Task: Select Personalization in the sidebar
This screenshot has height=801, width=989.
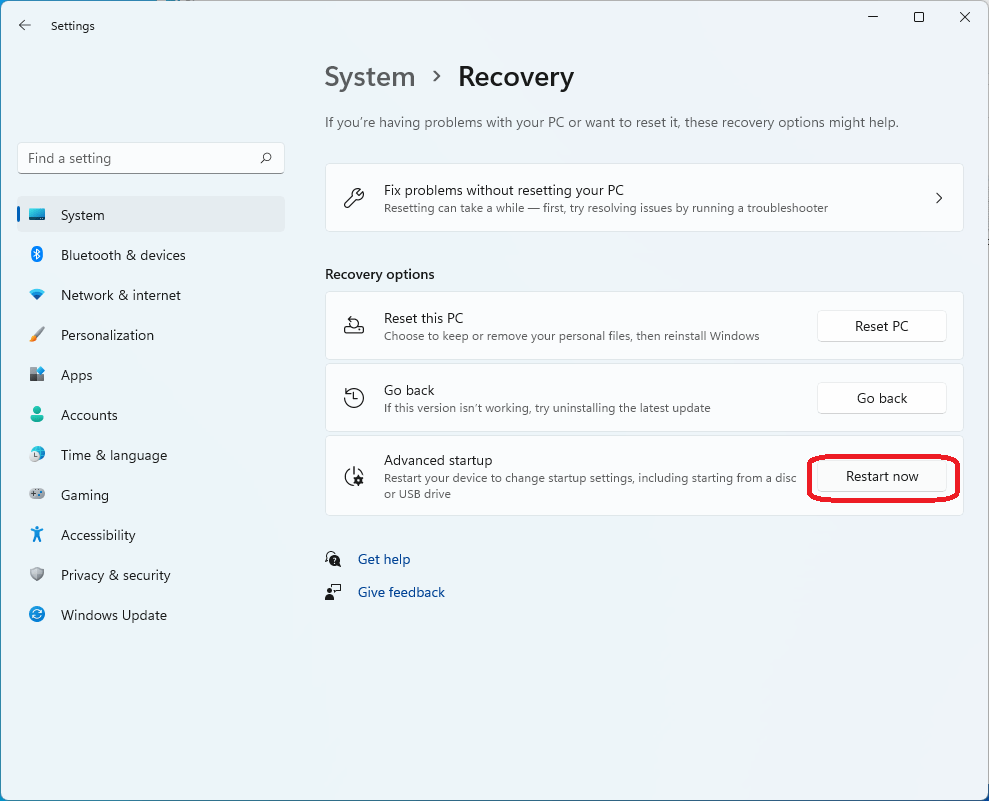Action: pyautogui.click(x=151, y=335)
